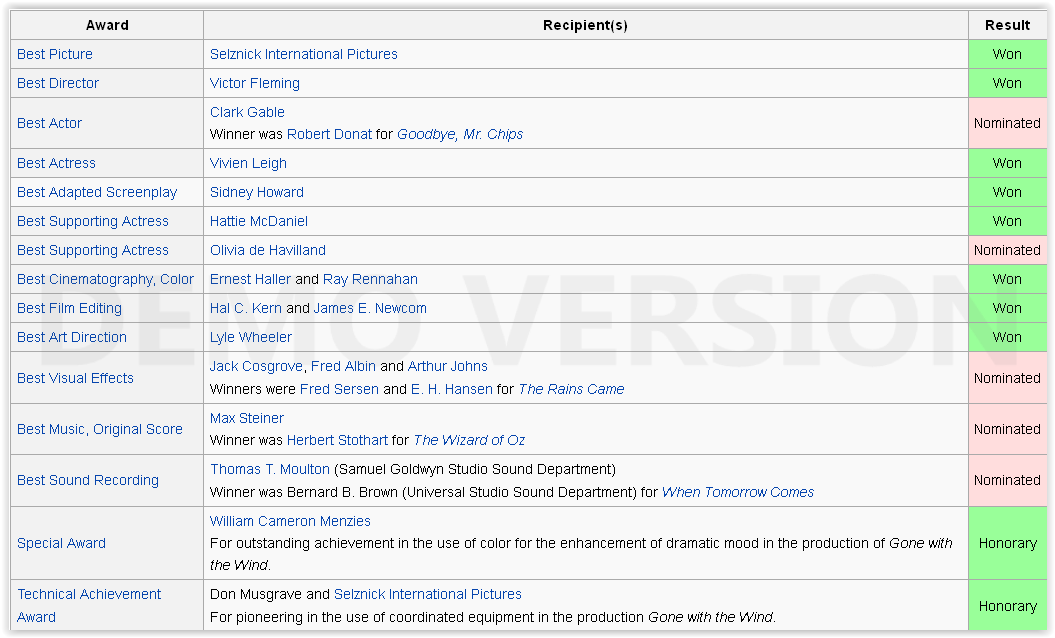Select the Honorary result for Special Award
Viewport: 1055px width, 638px height.
click(1007, 543)
